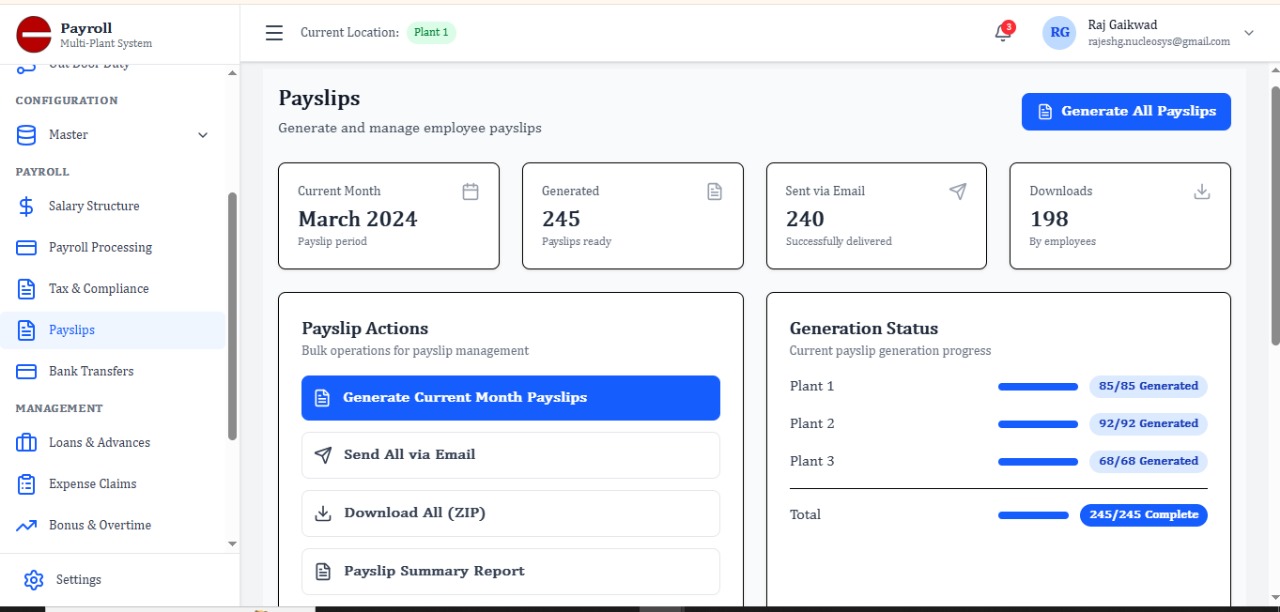Click the Plant 2 progress bar

pyautogui.click(x=1038, y=424)
